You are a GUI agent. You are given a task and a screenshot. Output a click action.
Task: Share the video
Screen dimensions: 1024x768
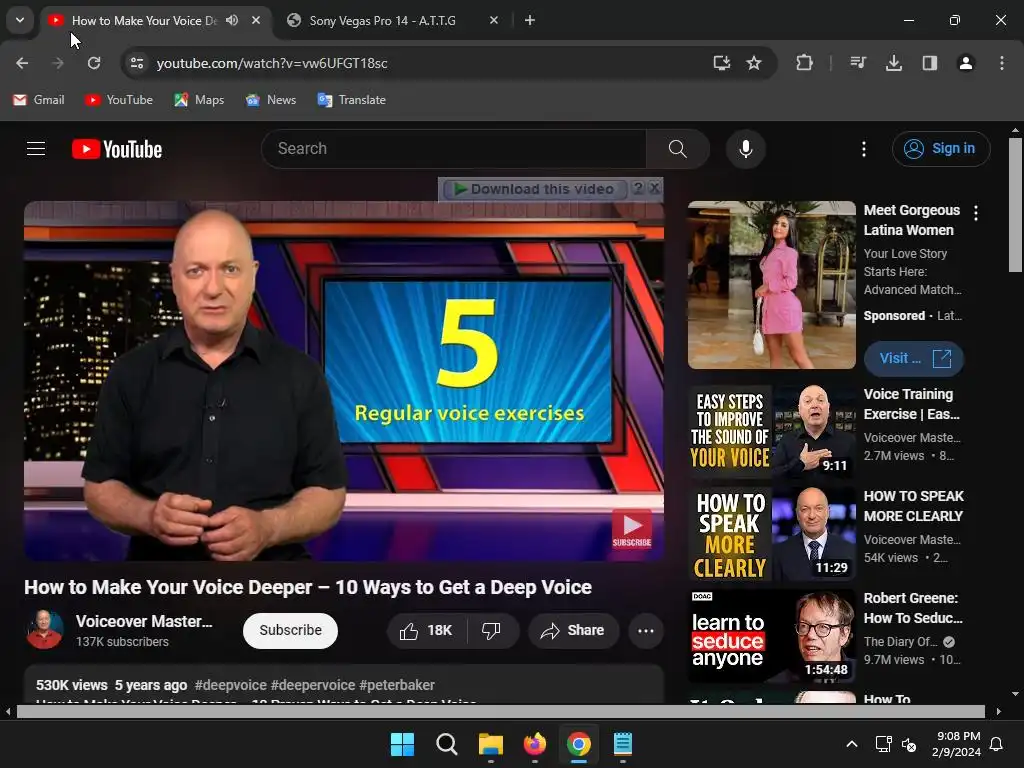click(573, 630)
